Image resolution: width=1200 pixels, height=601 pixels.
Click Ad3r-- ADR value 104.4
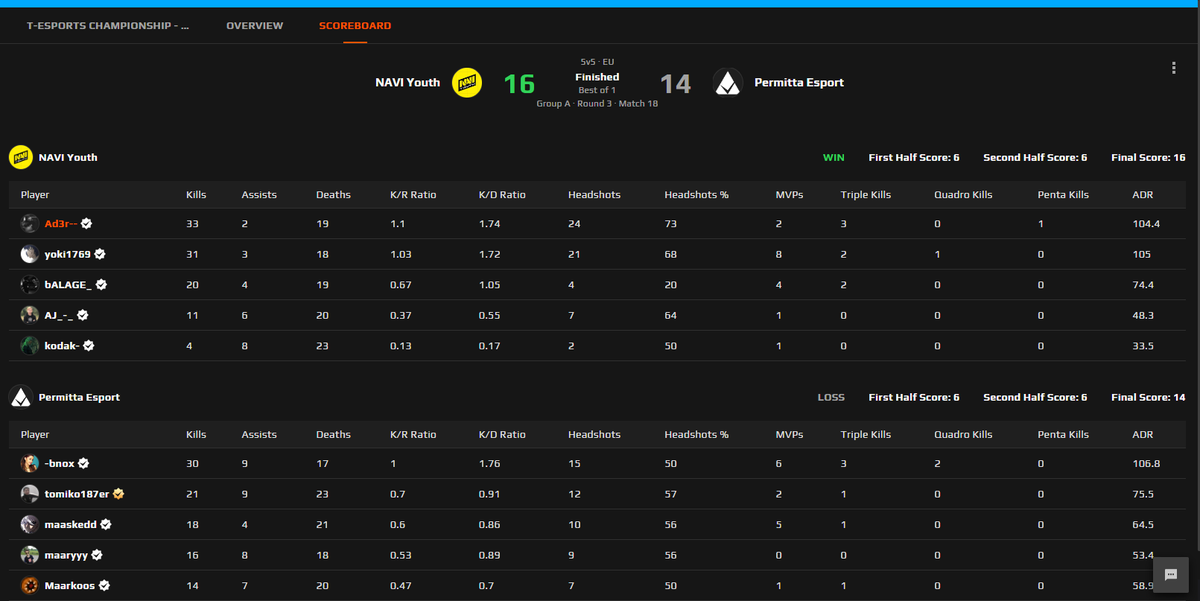1146,224
